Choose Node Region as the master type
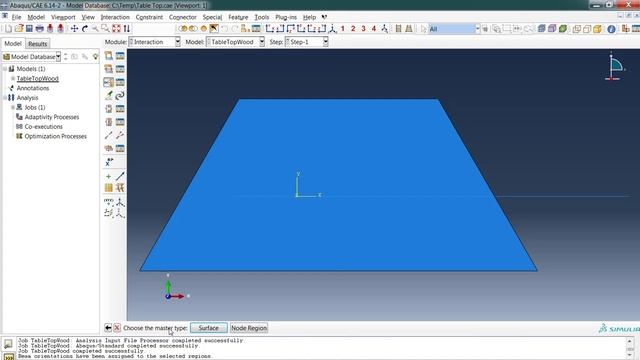This screenshot has width=640, height=360. [249, 328]
